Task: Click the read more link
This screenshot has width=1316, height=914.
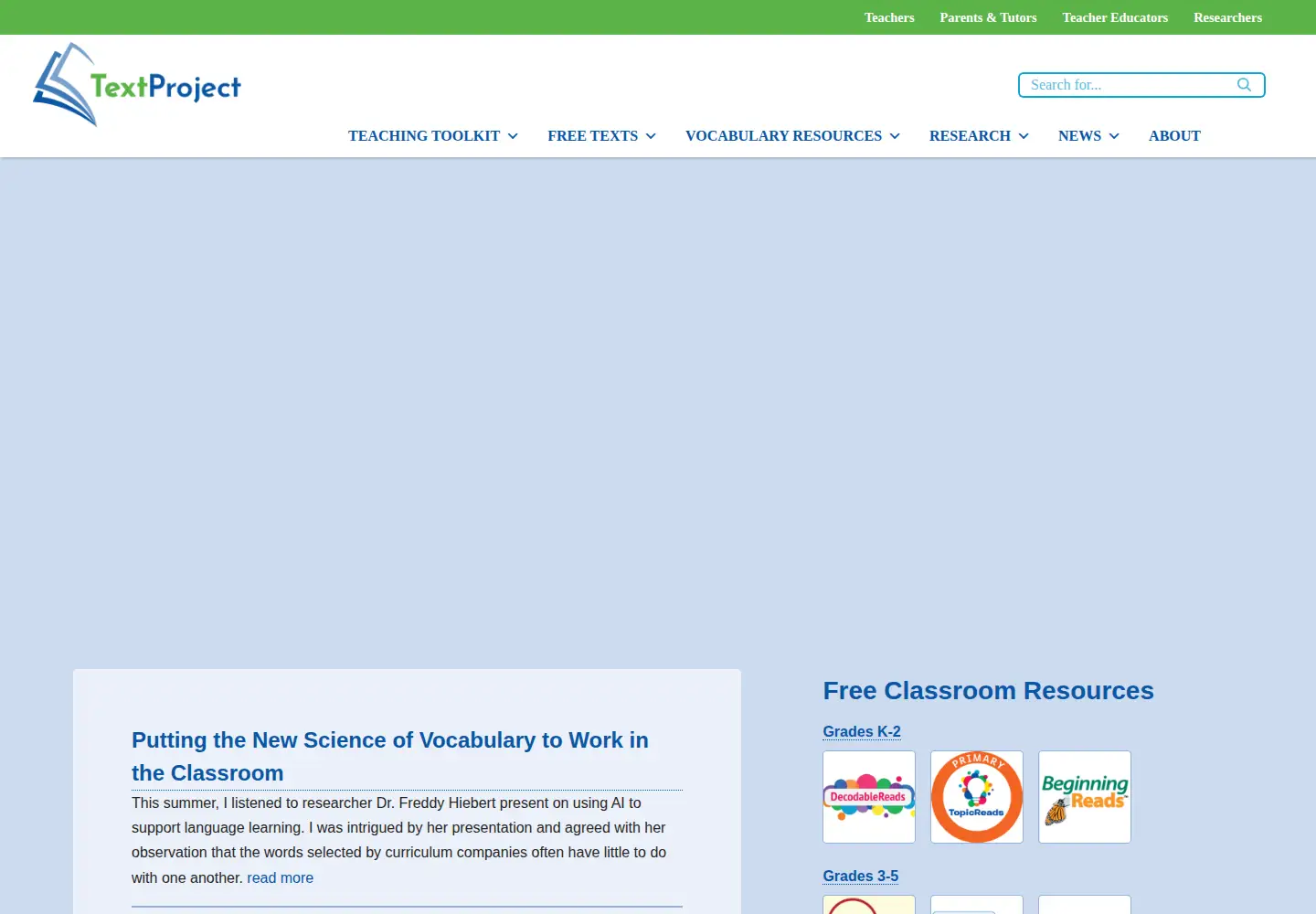Action: pos(280,877)
